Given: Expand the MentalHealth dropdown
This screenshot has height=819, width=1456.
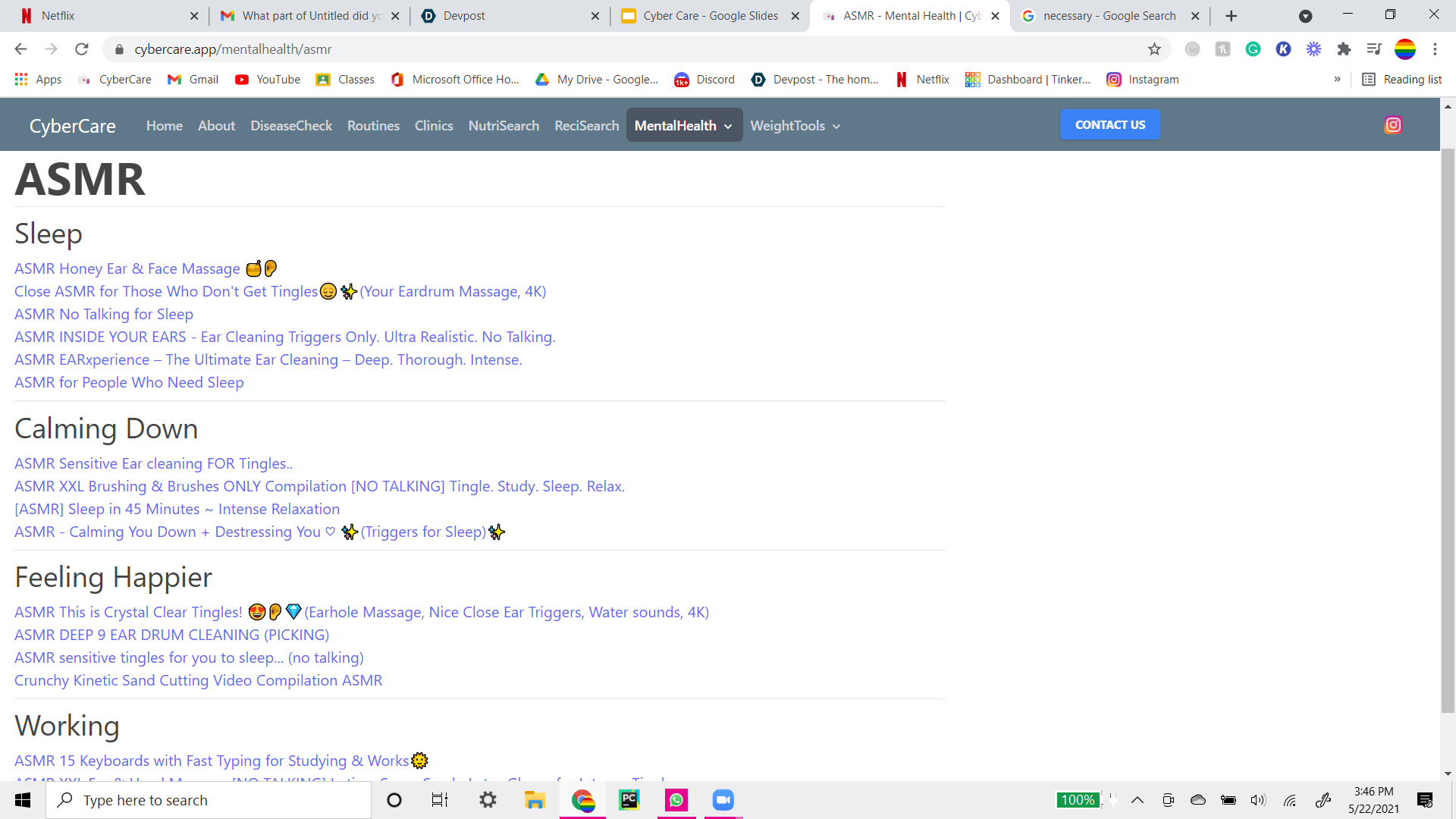Looking at the screenshot, I should 683,126.
